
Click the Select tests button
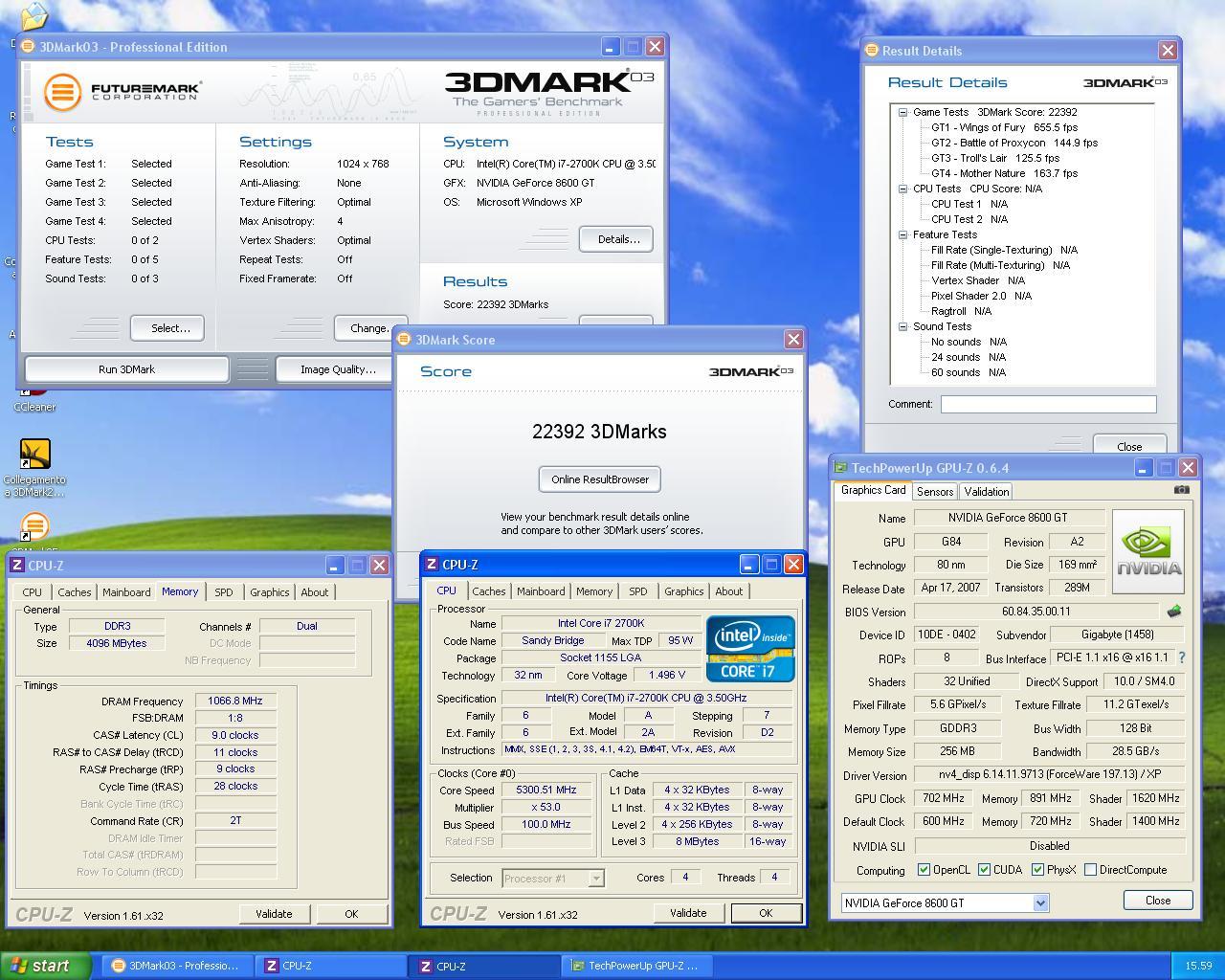[167, 328]
